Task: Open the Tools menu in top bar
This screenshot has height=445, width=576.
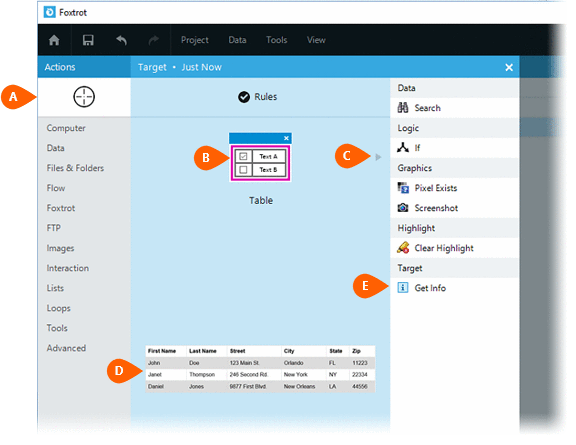Action: [277, 40]
